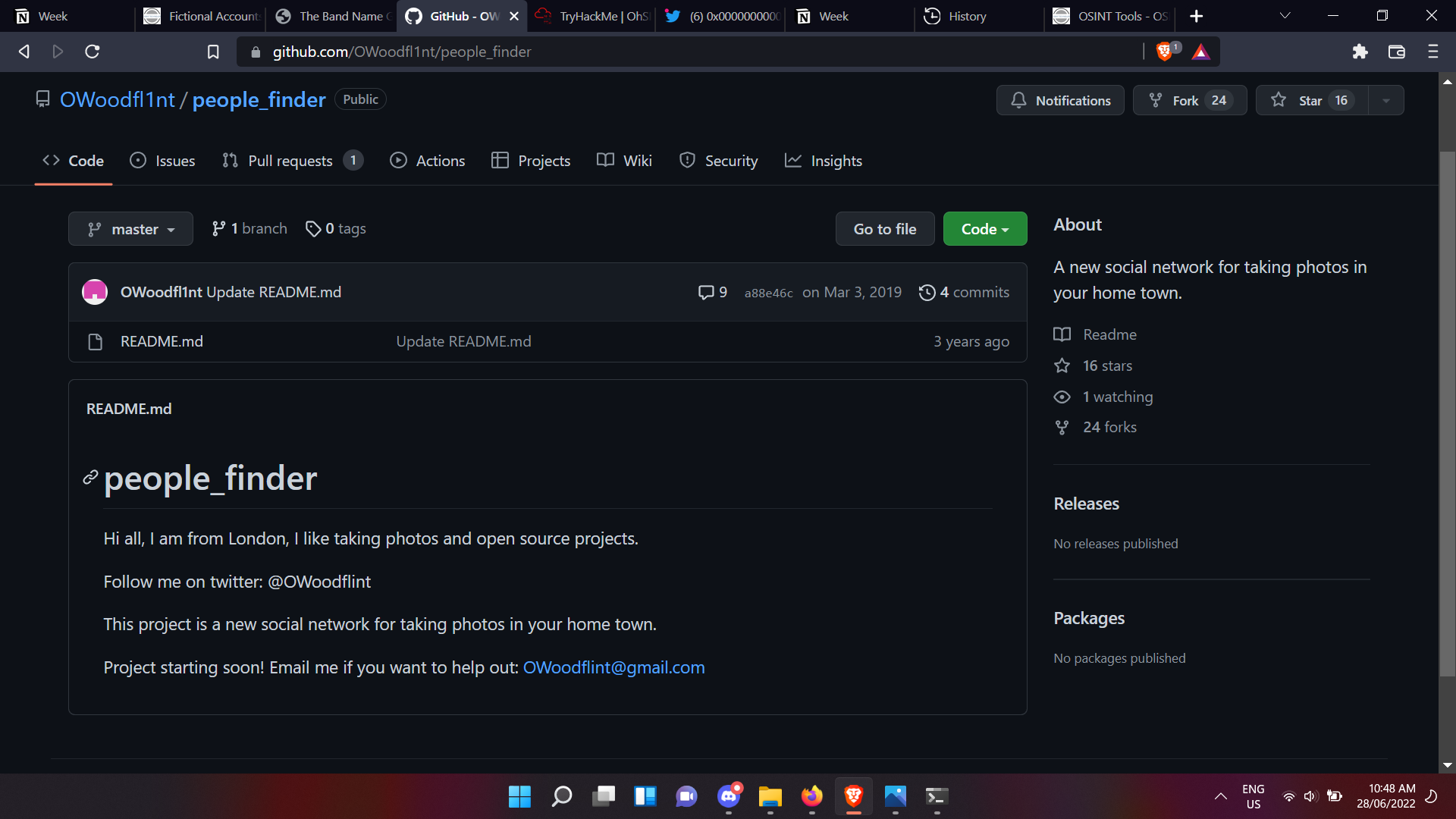The height and width of the screenshot is (819, 1456).
Task: Reload the page
Action: [x=93, y=52]
